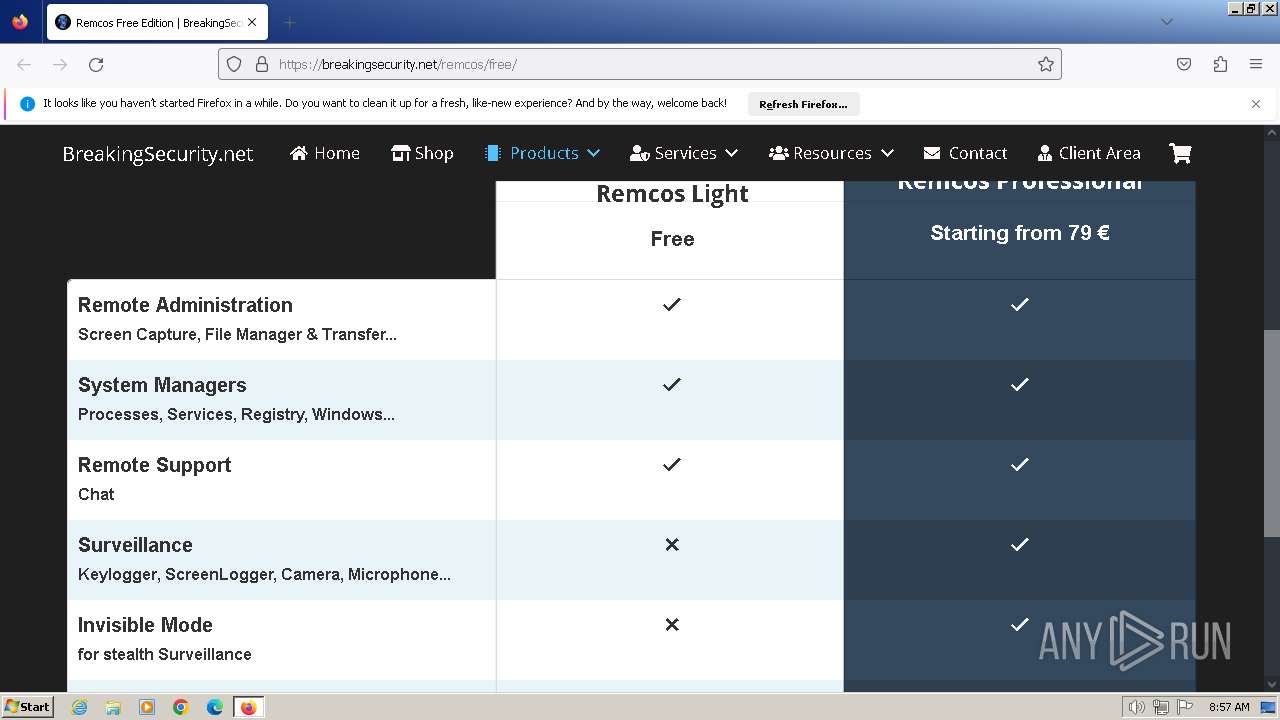Click the Windows Start button
The image size is (1280, 720).
point(27,706)
